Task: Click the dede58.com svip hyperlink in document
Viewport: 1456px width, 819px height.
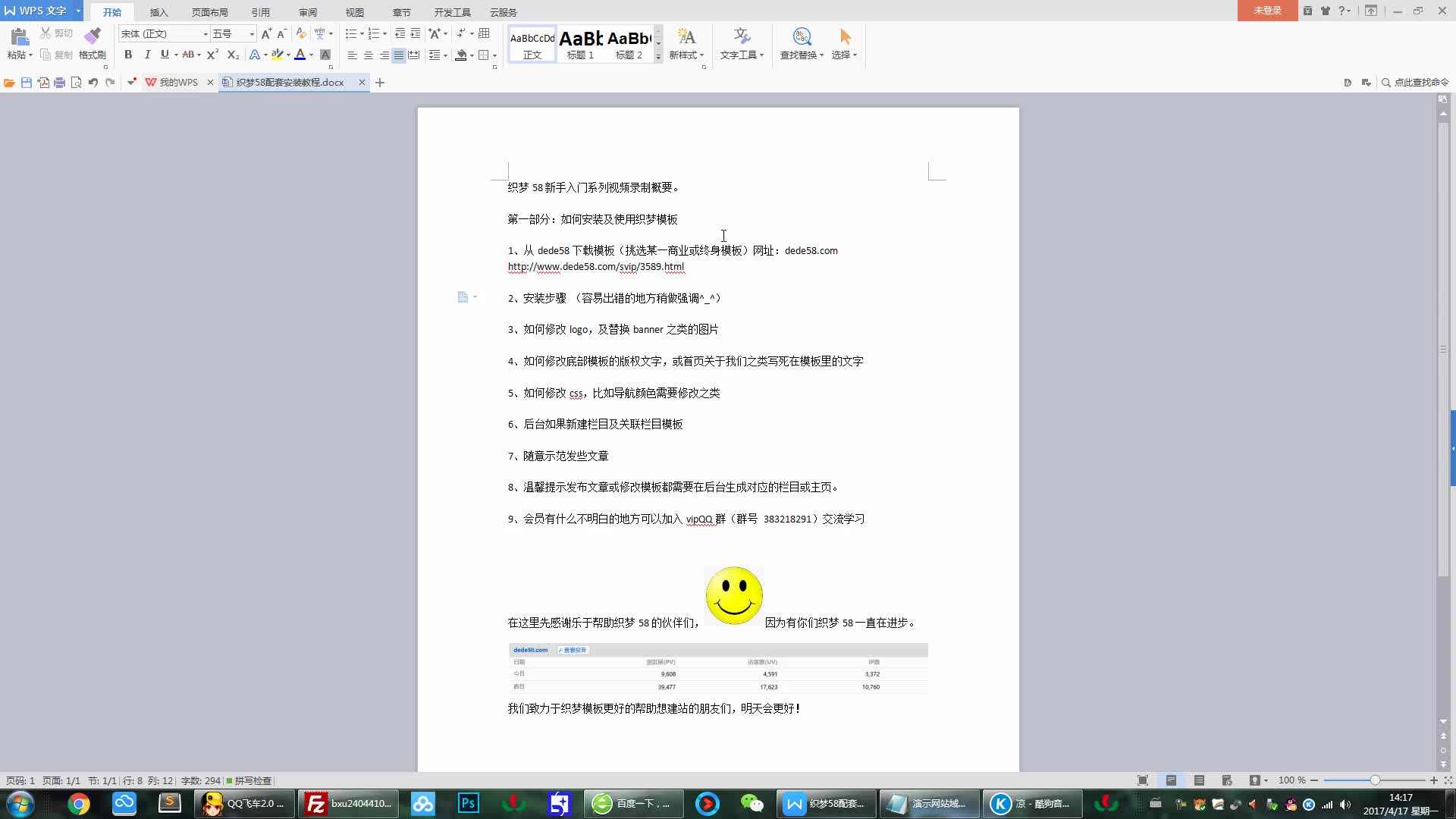Action: tap(596, 267)
